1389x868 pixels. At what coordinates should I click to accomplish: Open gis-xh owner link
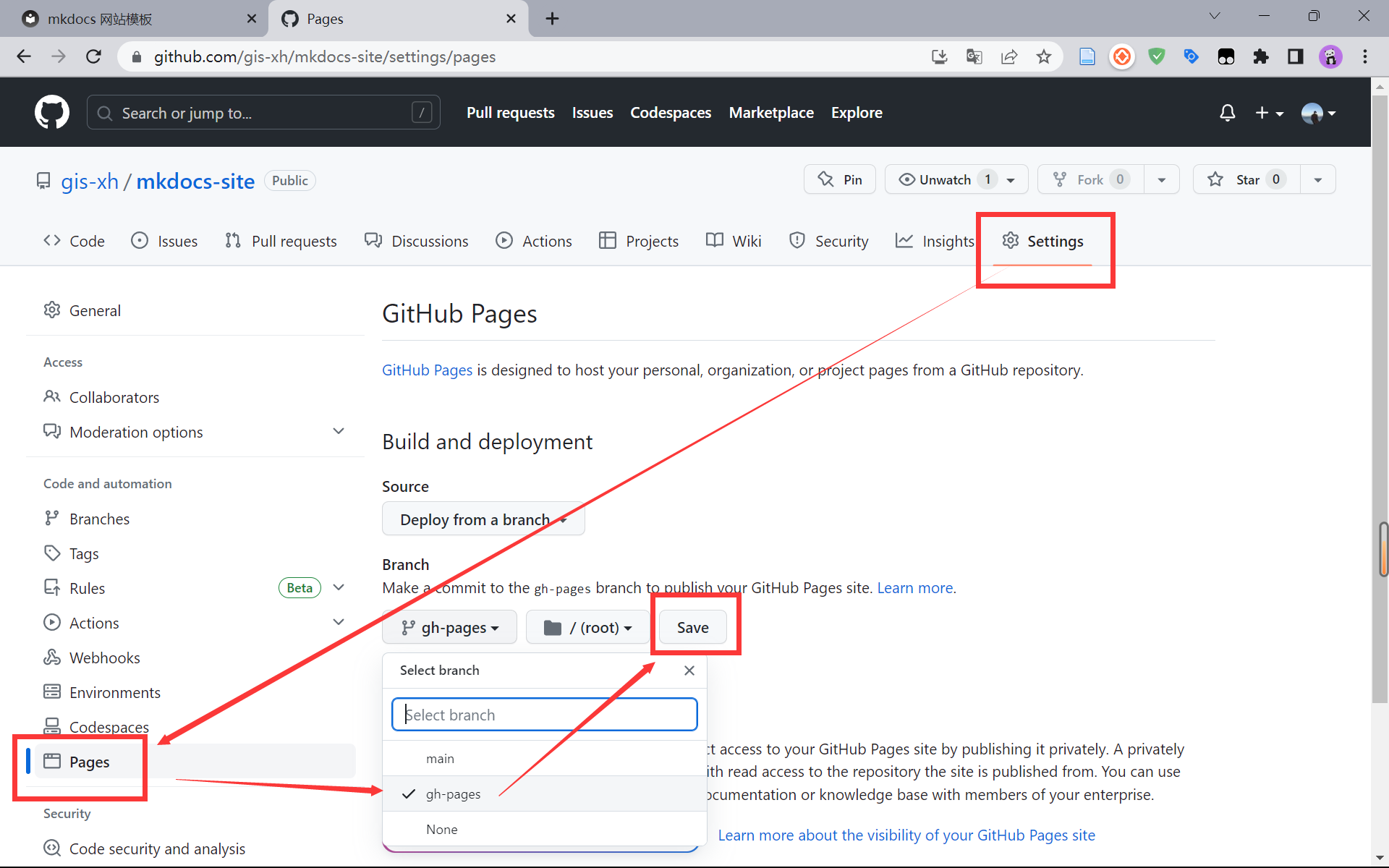click(90, 181)
